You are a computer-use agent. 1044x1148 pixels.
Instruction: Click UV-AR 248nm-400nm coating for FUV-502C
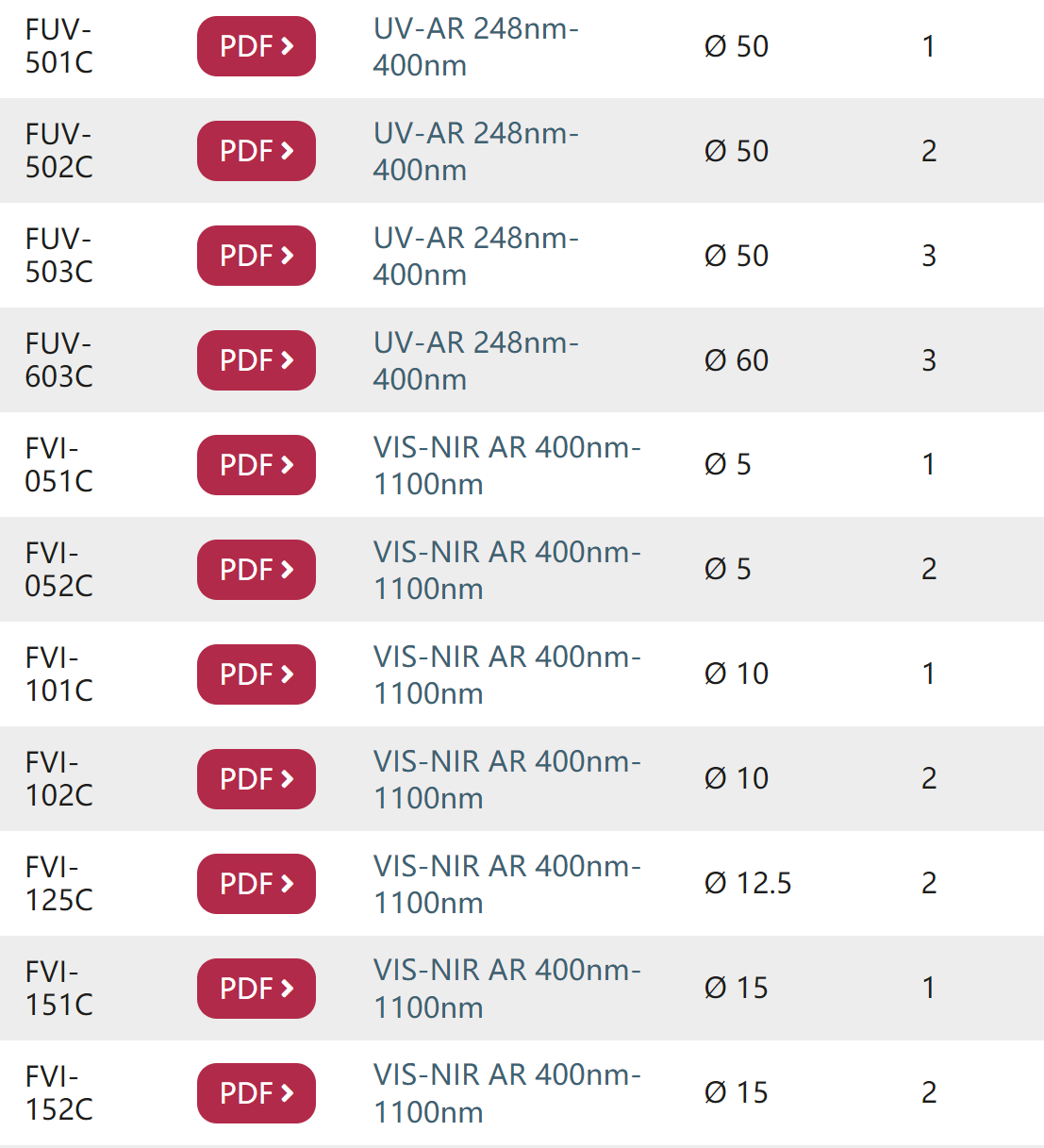[x=476, y=151]
